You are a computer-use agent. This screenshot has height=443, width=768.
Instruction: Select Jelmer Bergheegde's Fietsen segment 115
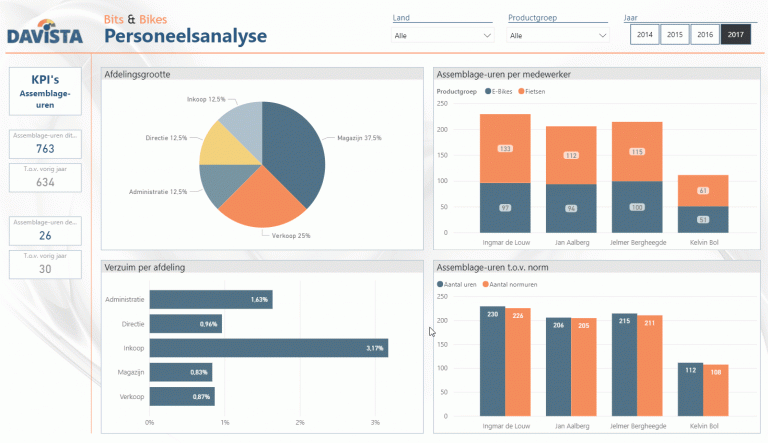pyautogui.click(x=637, y=152)
